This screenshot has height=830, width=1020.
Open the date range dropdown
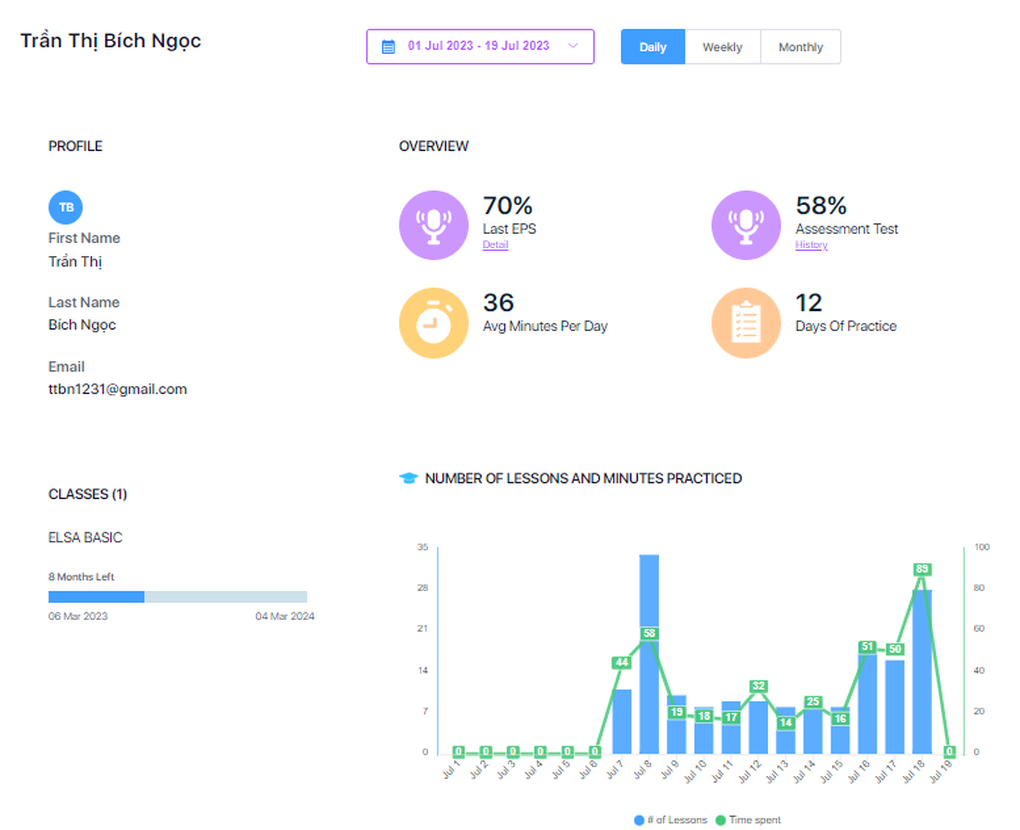478,46
